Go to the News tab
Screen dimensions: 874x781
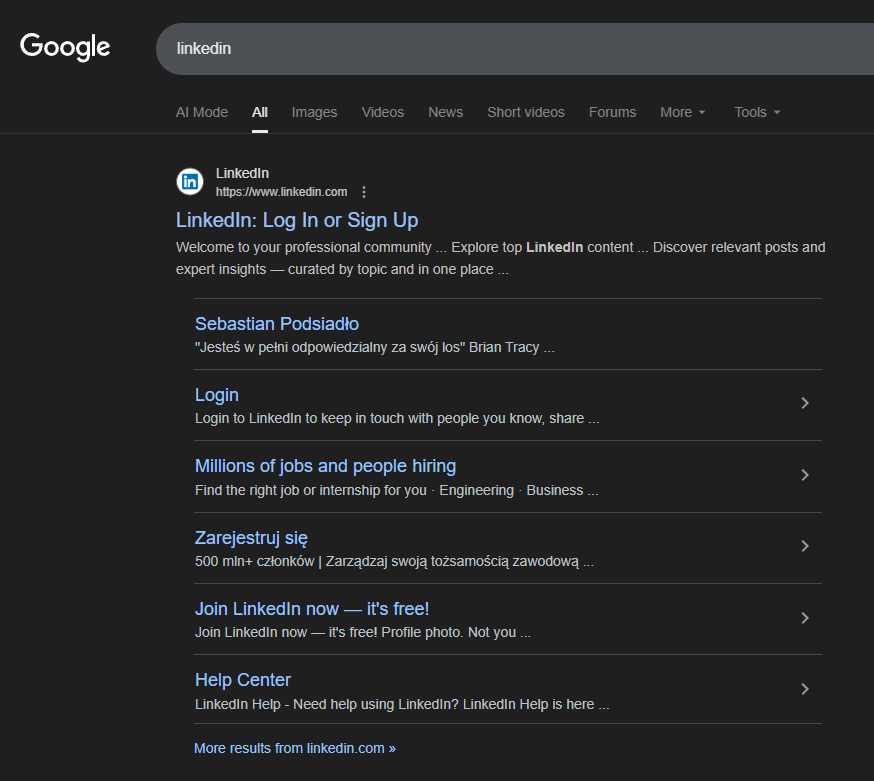445,112
